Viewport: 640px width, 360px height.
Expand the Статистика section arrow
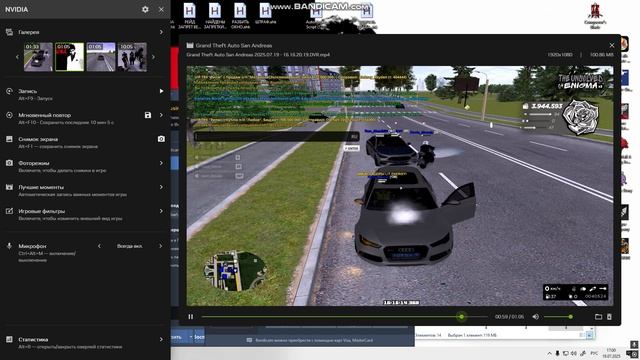[161, 339]
